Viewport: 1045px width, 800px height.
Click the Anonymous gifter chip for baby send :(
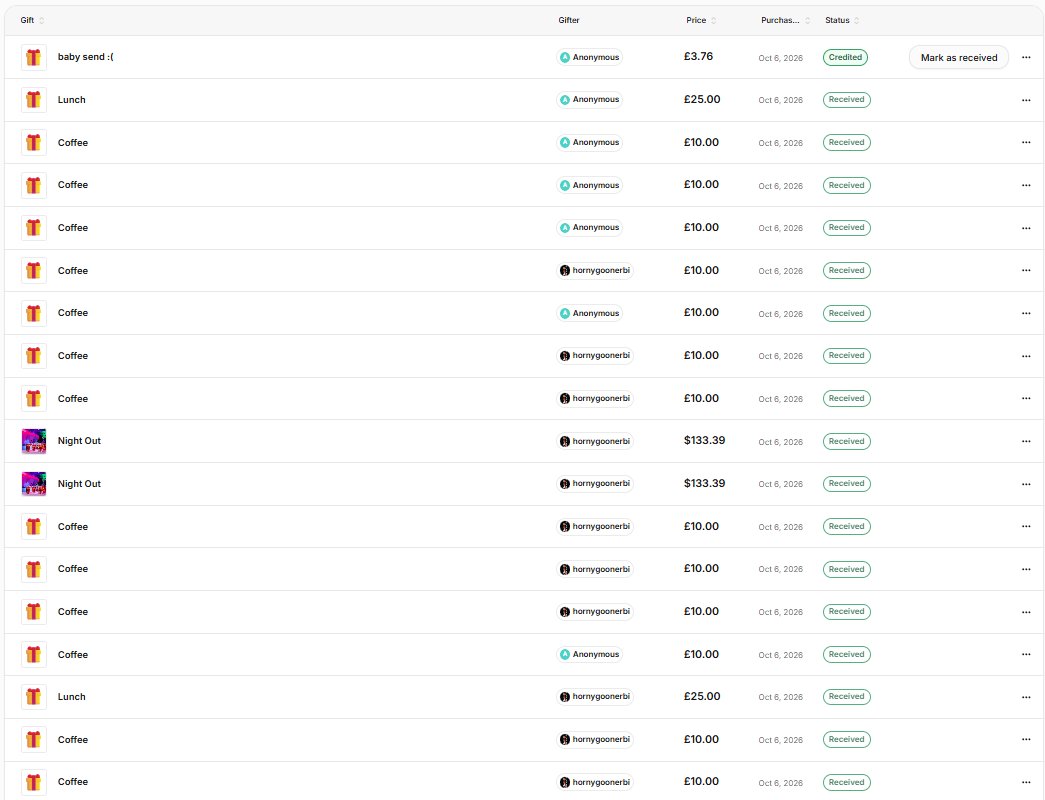(x=590, y=57)
